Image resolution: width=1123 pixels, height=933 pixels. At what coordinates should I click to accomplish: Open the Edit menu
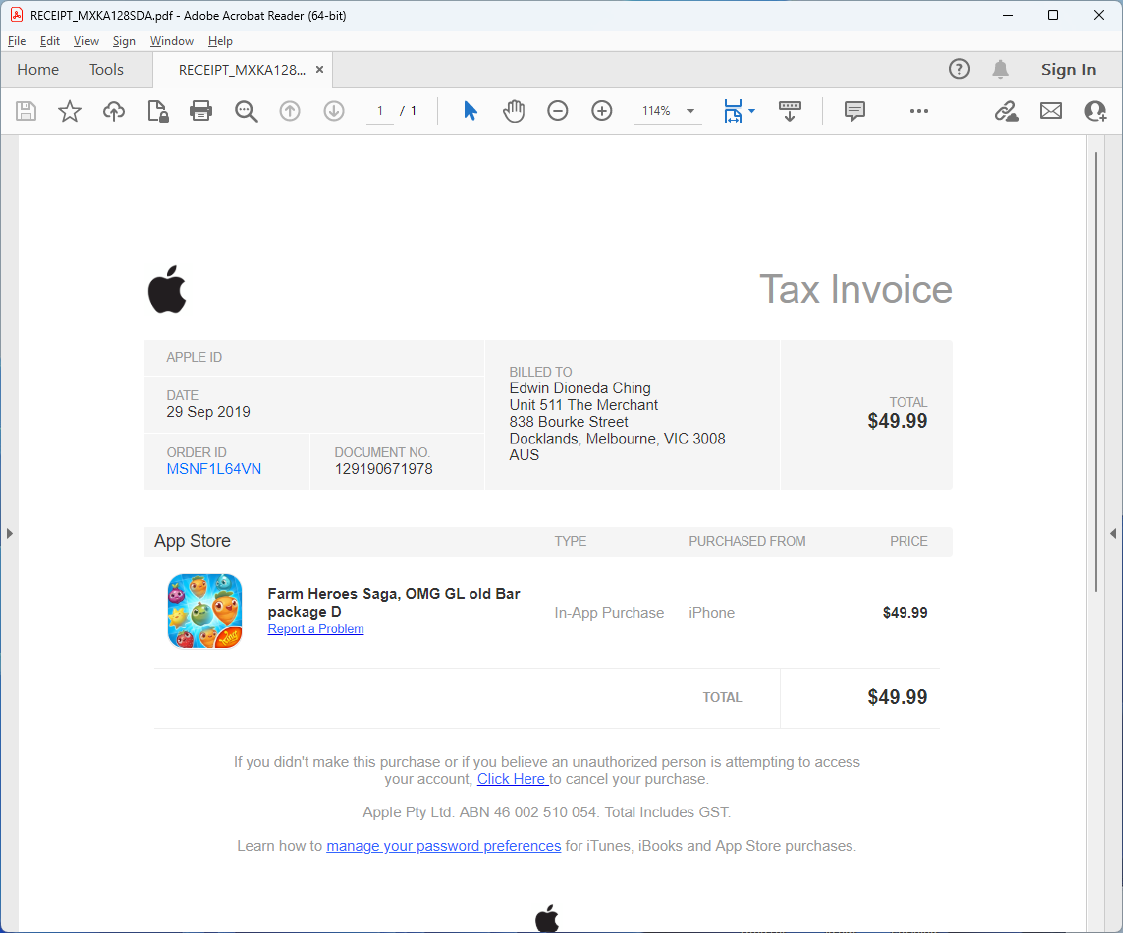tap(49, 41)
